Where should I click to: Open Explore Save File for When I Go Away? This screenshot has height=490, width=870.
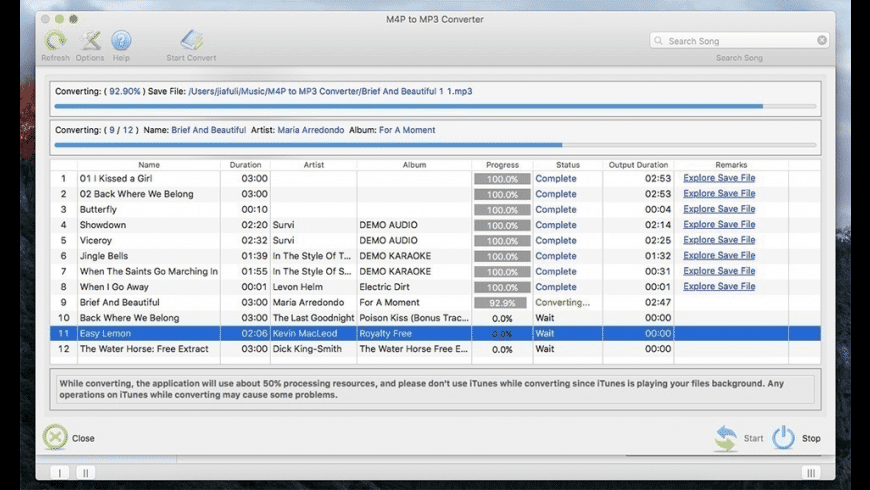pyautogui.click(x=719, y=287)
